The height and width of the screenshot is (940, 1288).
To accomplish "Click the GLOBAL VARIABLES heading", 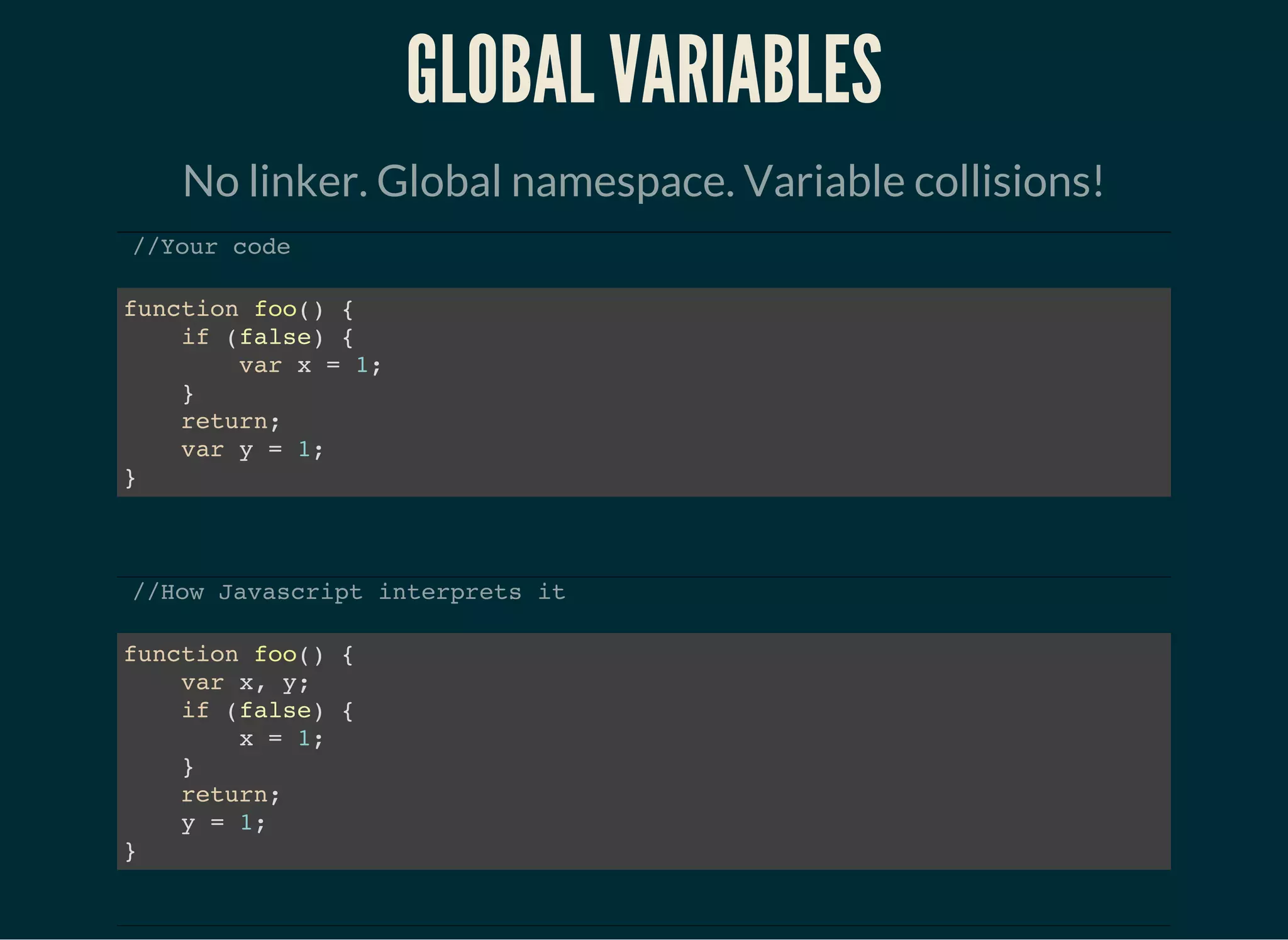I will pyautogui.click(x=644, y=69).
